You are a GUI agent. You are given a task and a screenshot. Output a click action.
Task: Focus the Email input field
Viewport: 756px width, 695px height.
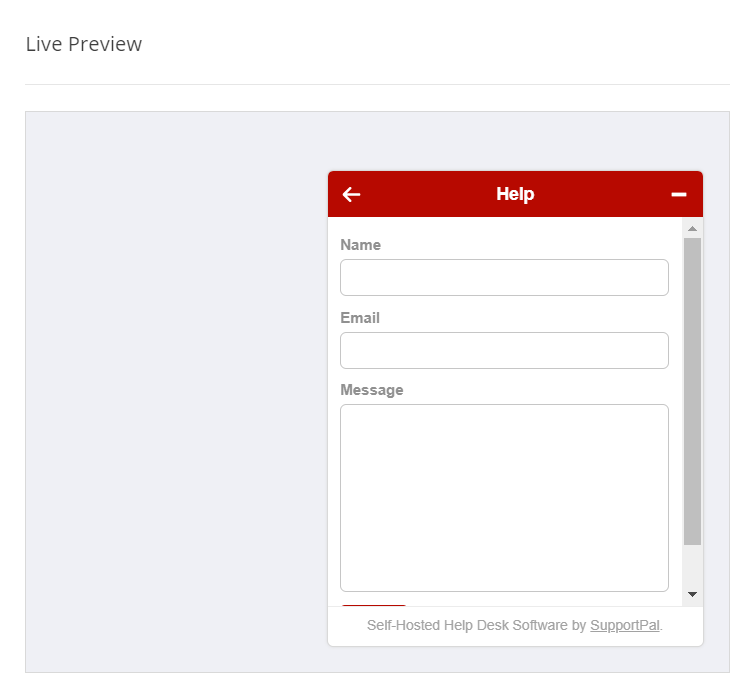coord(504,350)
